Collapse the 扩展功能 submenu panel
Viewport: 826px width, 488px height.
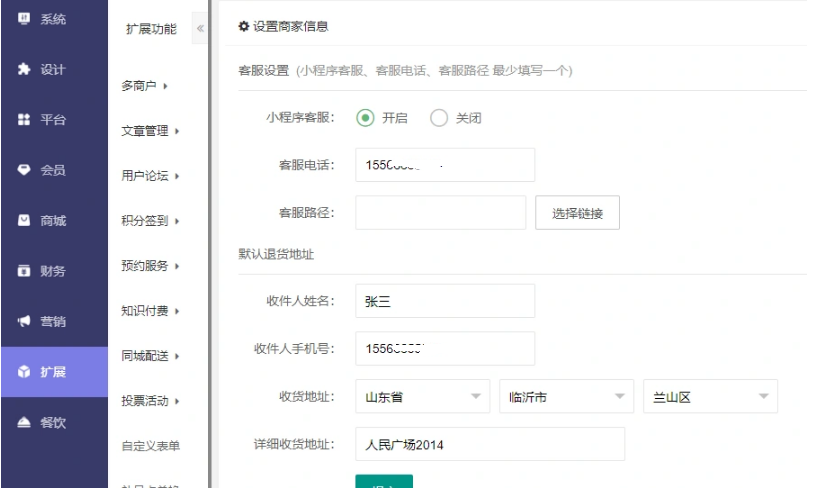coord(198,29)
